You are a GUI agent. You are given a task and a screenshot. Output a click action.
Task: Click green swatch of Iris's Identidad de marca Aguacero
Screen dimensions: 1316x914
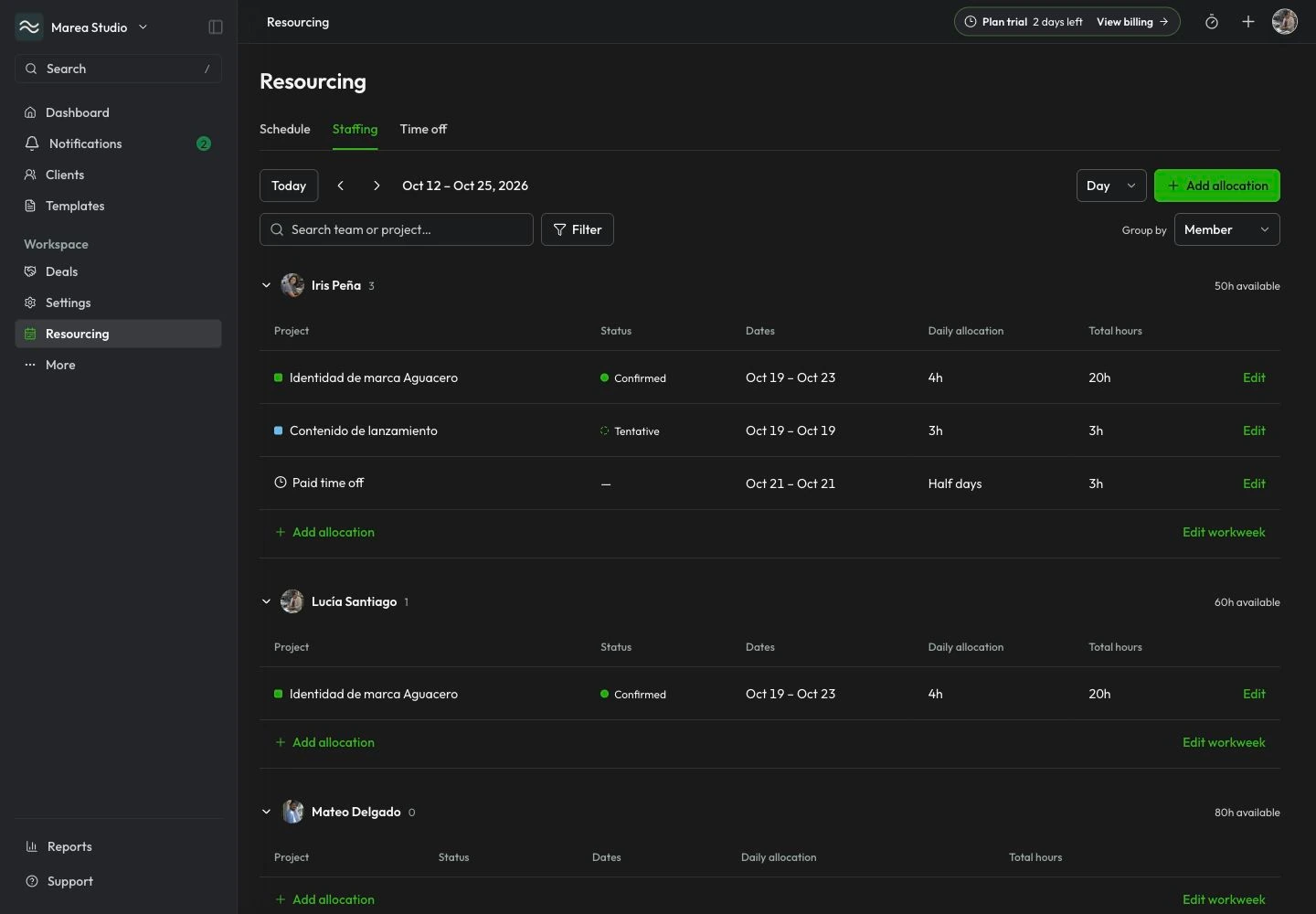click(278, 377)
